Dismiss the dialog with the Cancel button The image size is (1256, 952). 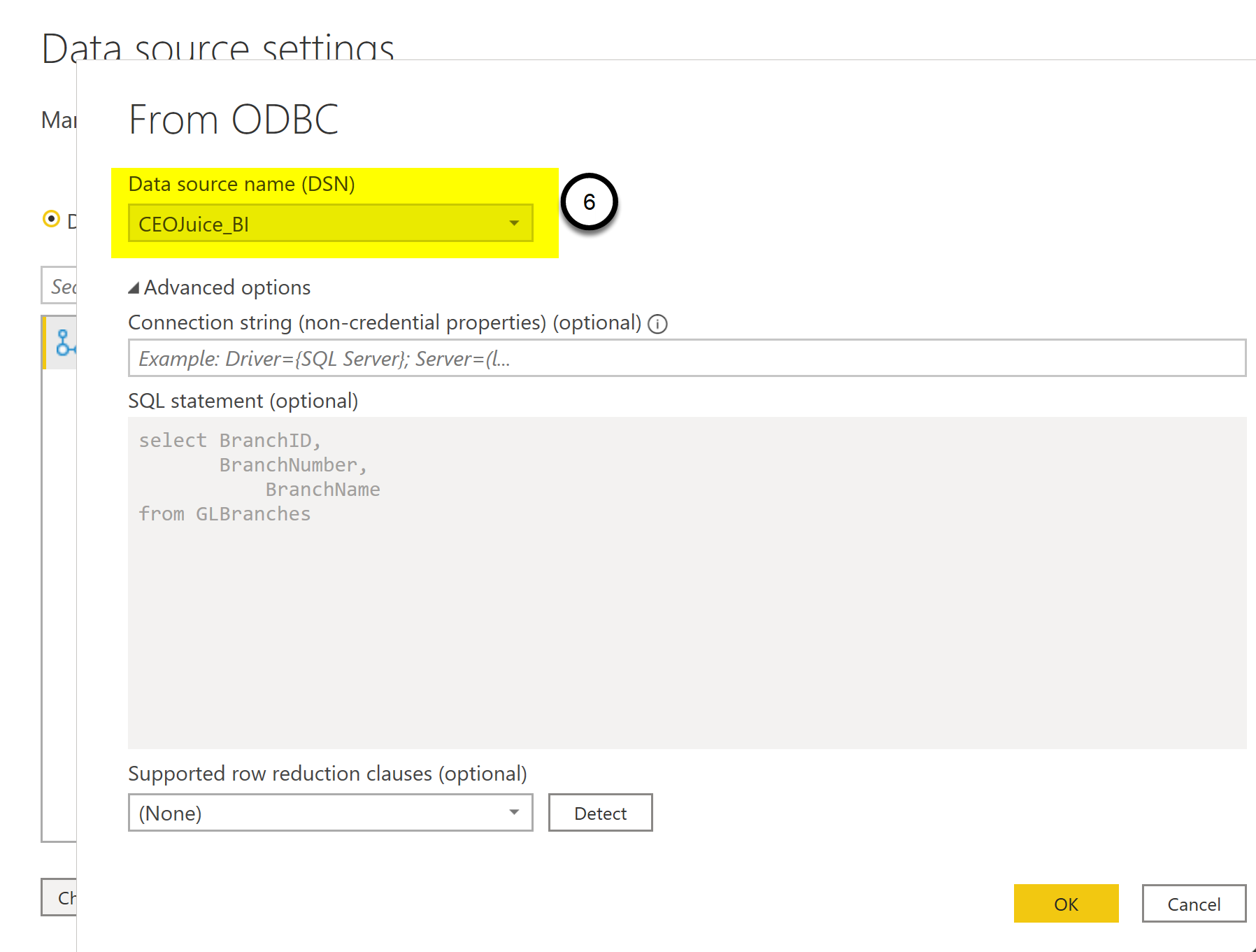pyautogui.click(x=1194, y=904)
